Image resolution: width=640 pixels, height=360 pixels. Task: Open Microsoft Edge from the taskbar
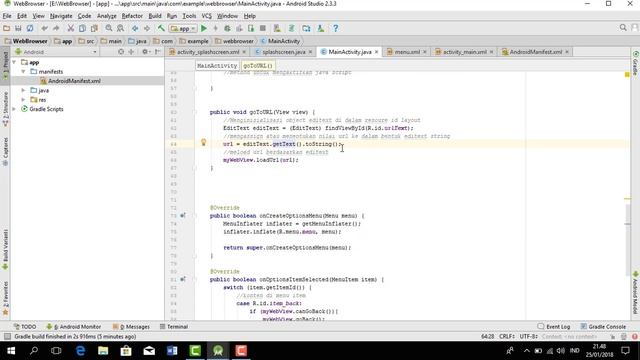coord(80,351)
